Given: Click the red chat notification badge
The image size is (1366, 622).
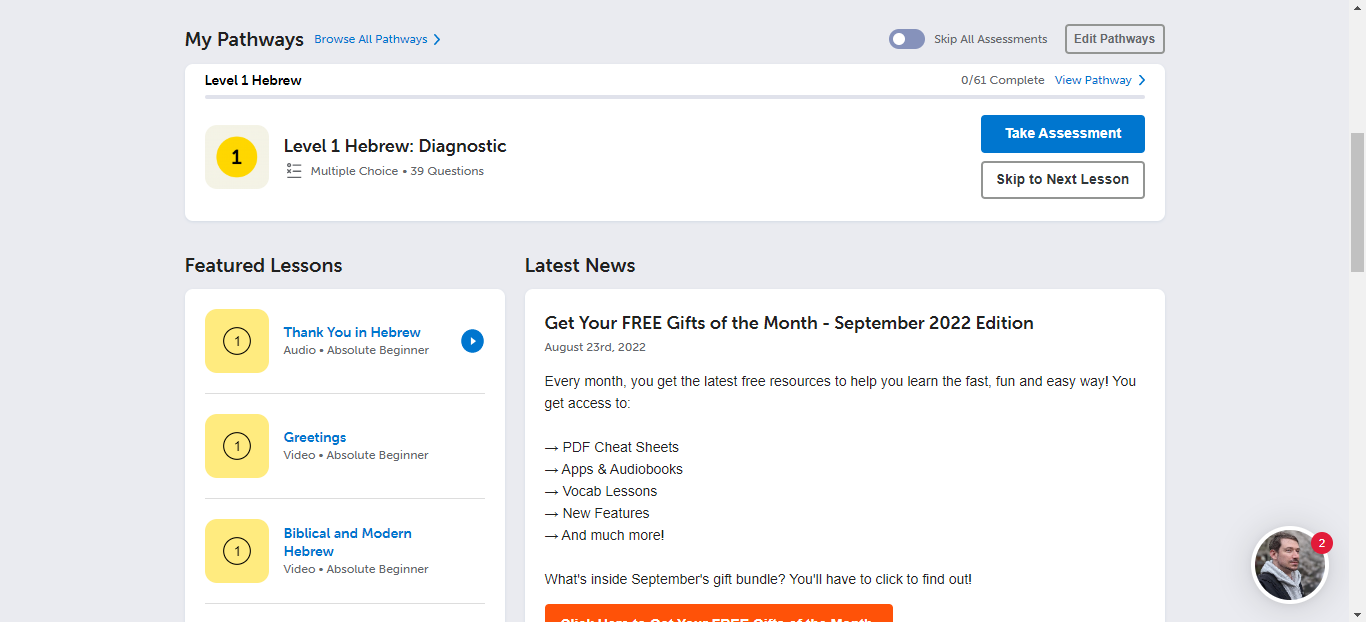Looking at the screenshot, I should coord(1322,543).
